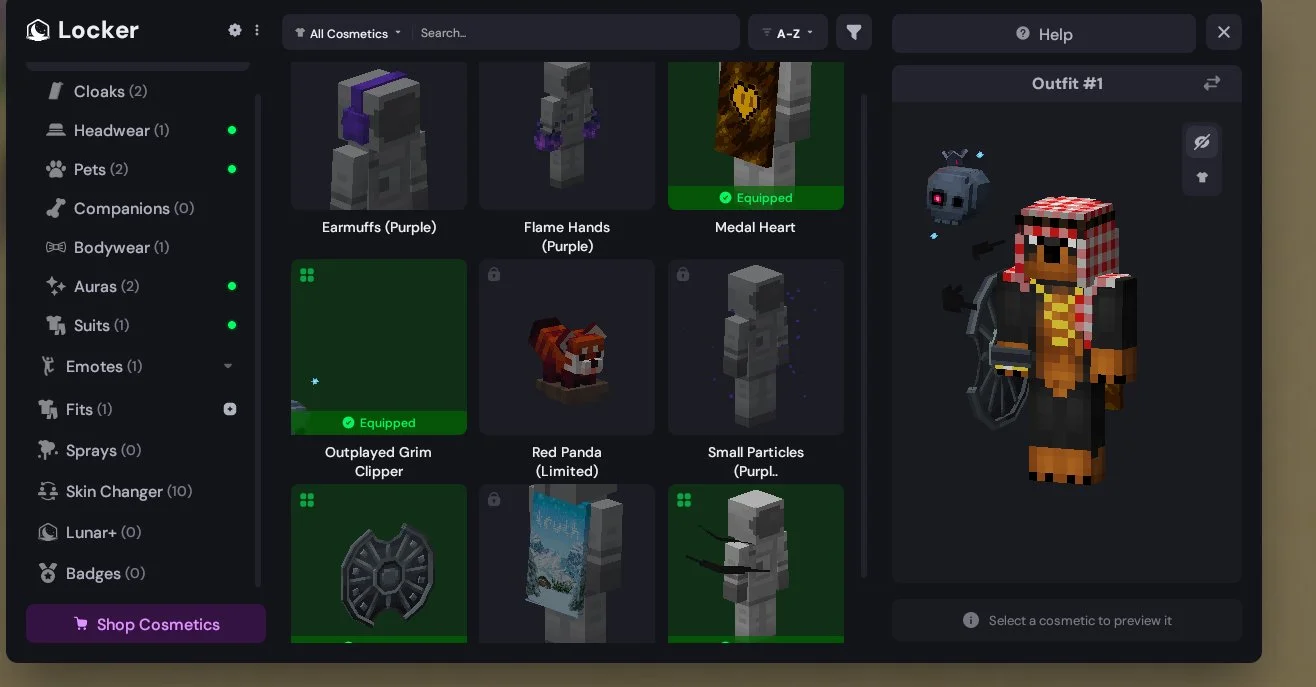Click the sidebar category scrollbar
Image resolution: width=1316 pixels, height=687 pixels.
[x=259, y=340]
